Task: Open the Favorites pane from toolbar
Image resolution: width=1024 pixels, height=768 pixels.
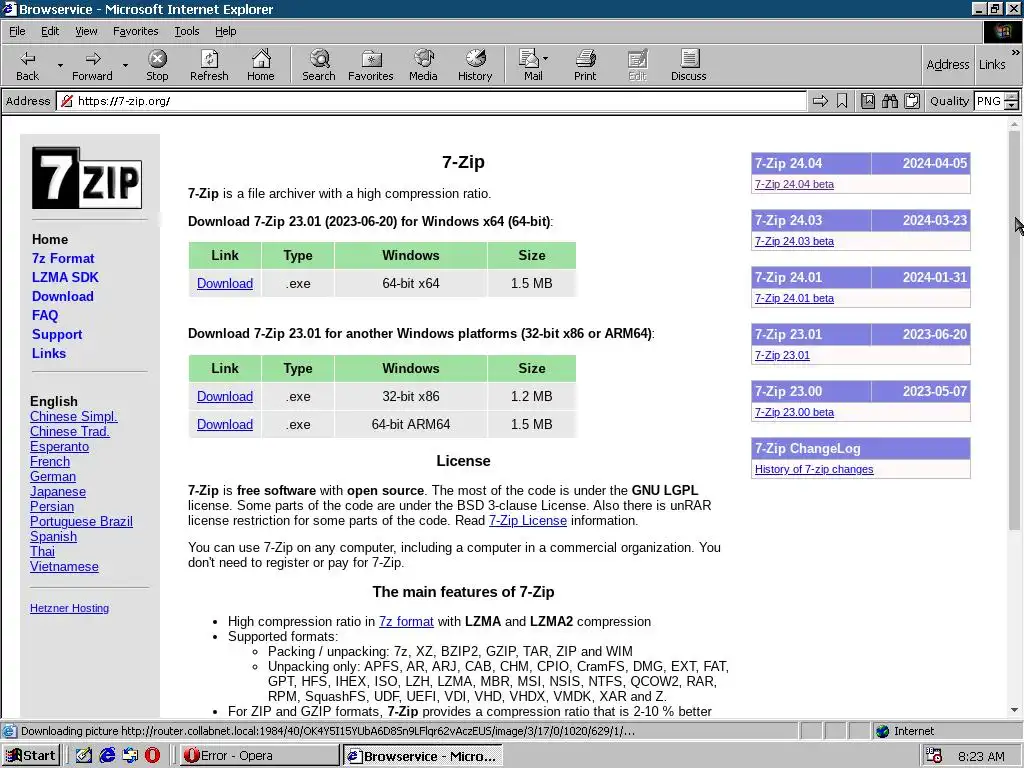Action: (371, 65)
